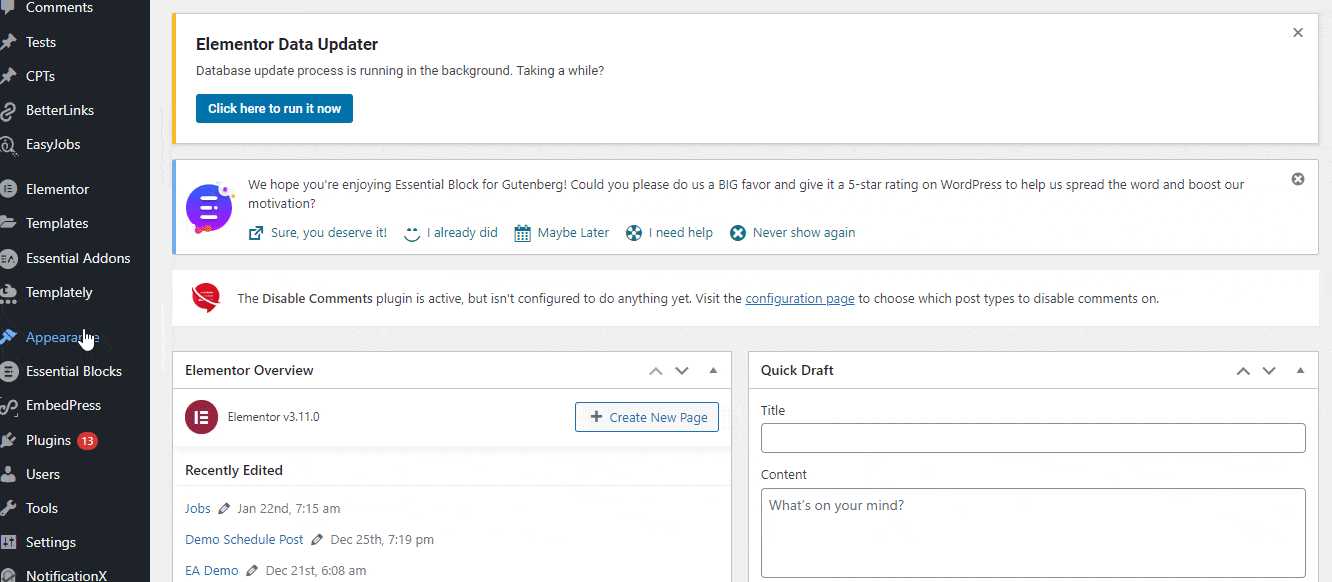This screenshot has width=1332, height=582.
Task: Click the 'Dec 21st, 6:08 am' timestamp
Action: tap(316, 571)
